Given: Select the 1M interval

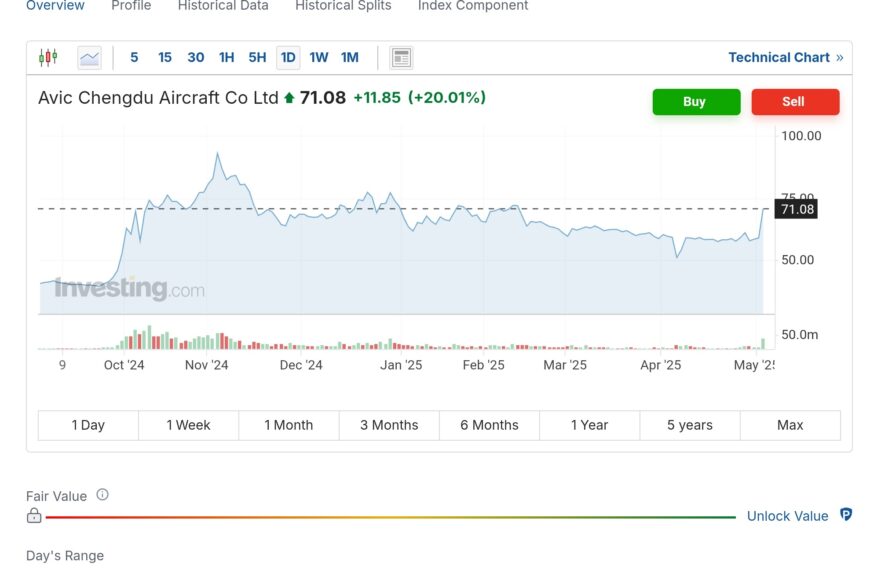Looking at the screenshot, I should click(350, 57).
